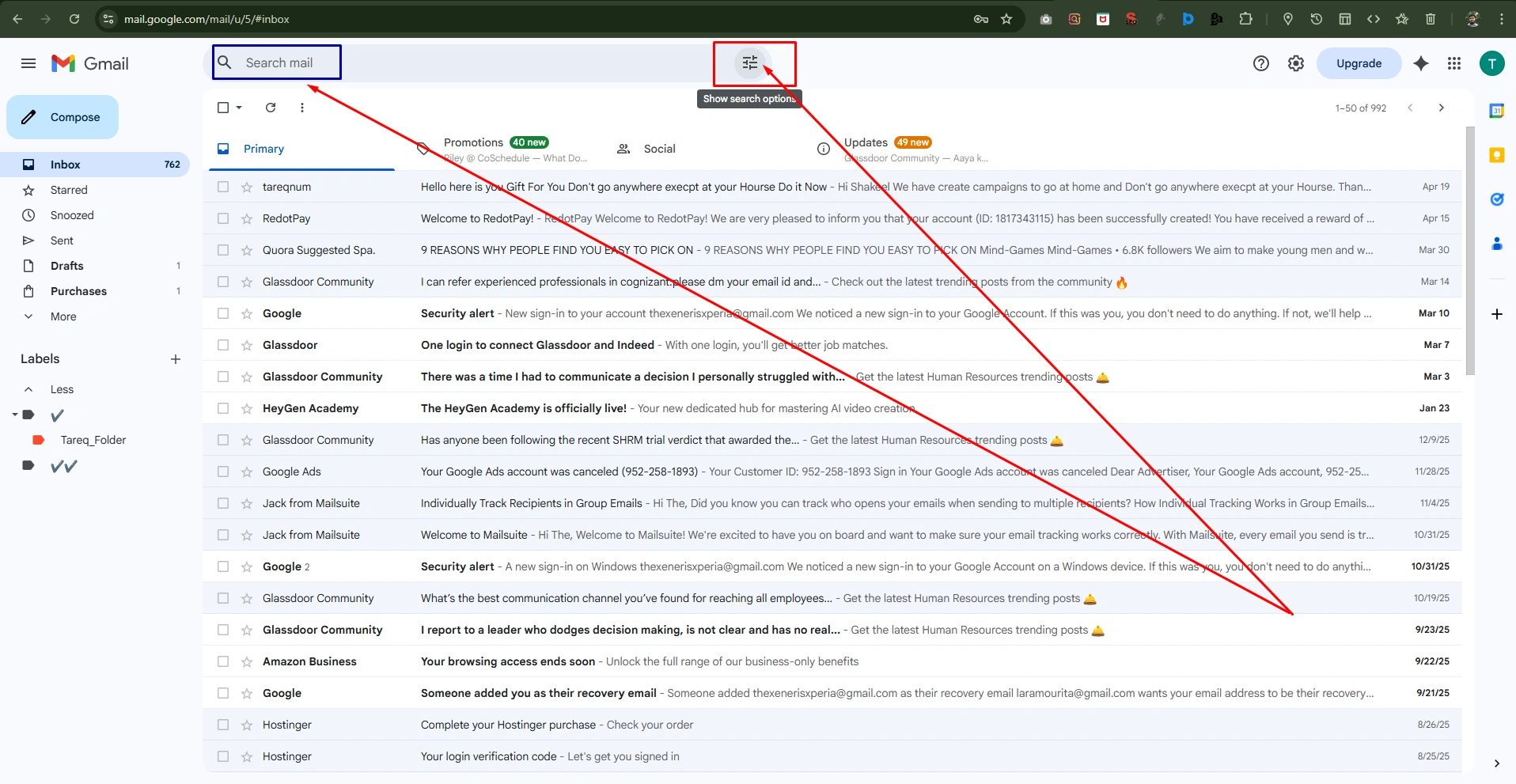Compose a new email

(63, 117)
